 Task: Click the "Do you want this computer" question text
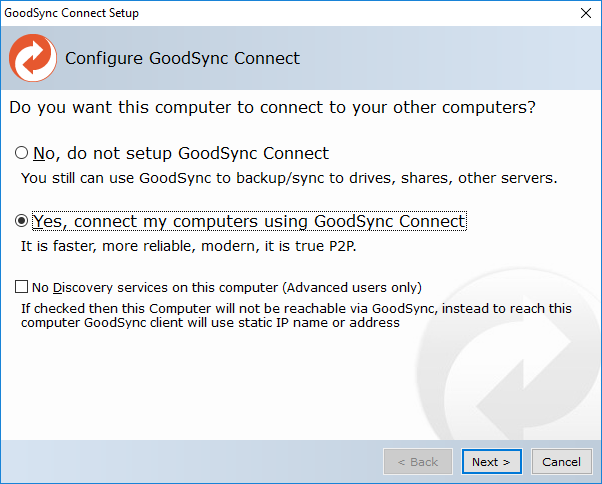click(272, 106)
